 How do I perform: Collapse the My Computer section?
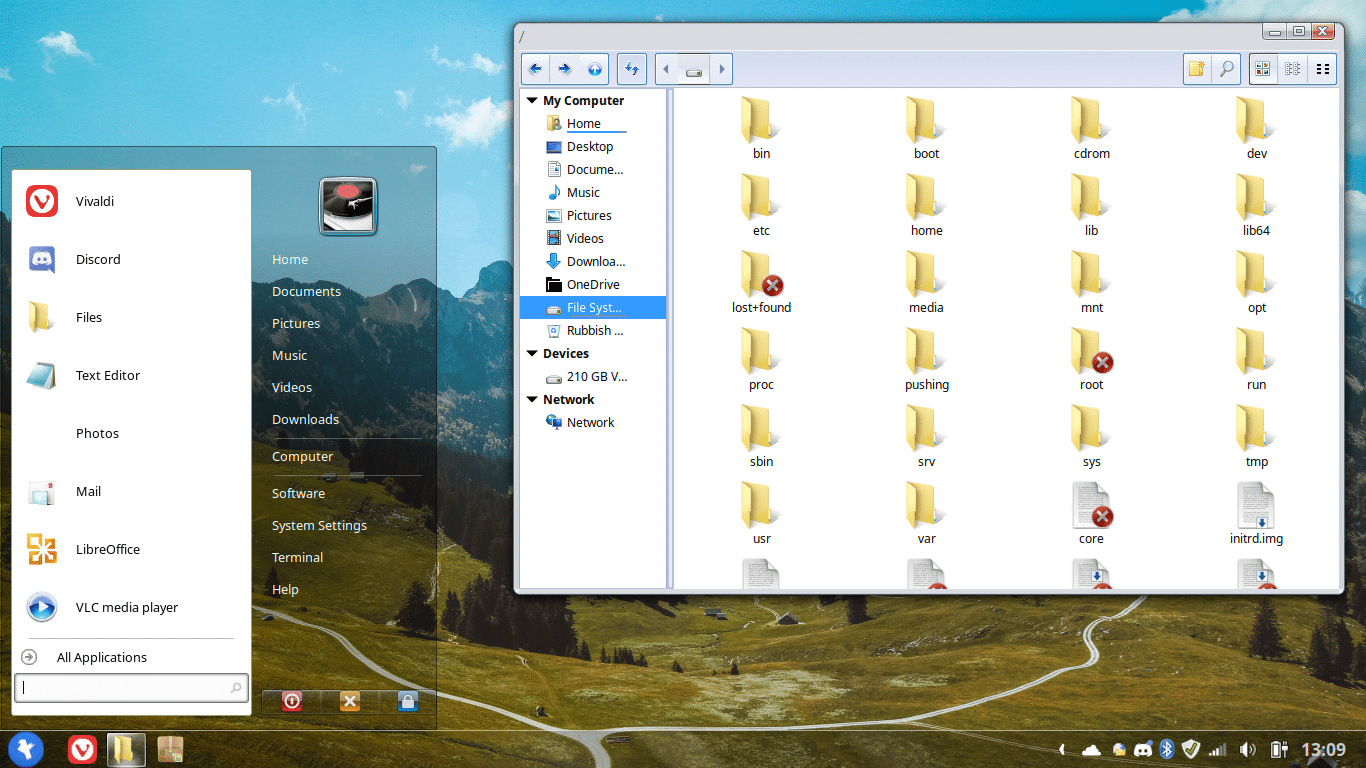click(x=532, y=101)
